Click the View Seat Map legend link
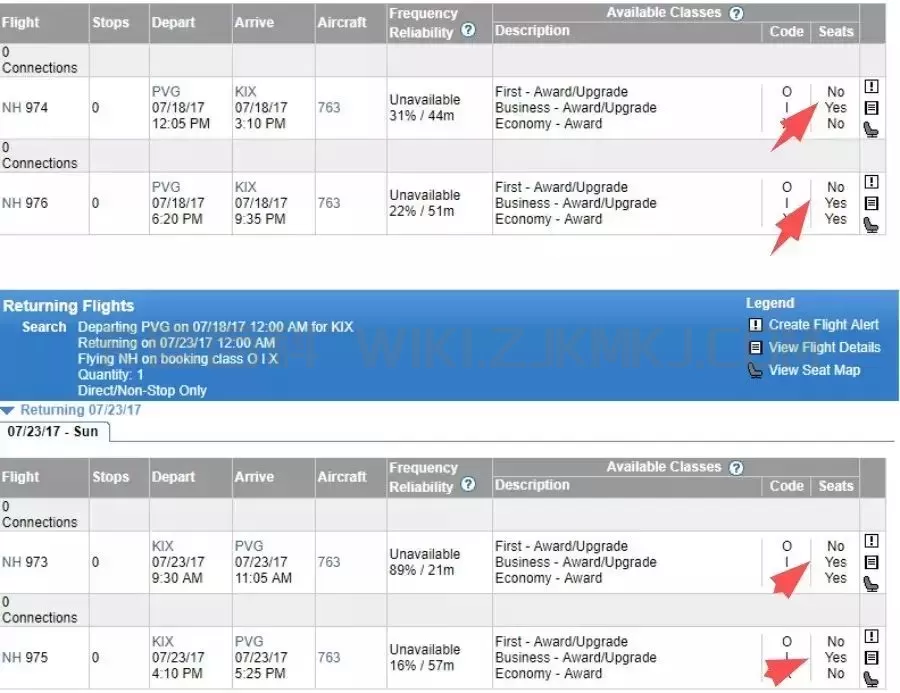900x693 pixels. [x=813, y=370]
